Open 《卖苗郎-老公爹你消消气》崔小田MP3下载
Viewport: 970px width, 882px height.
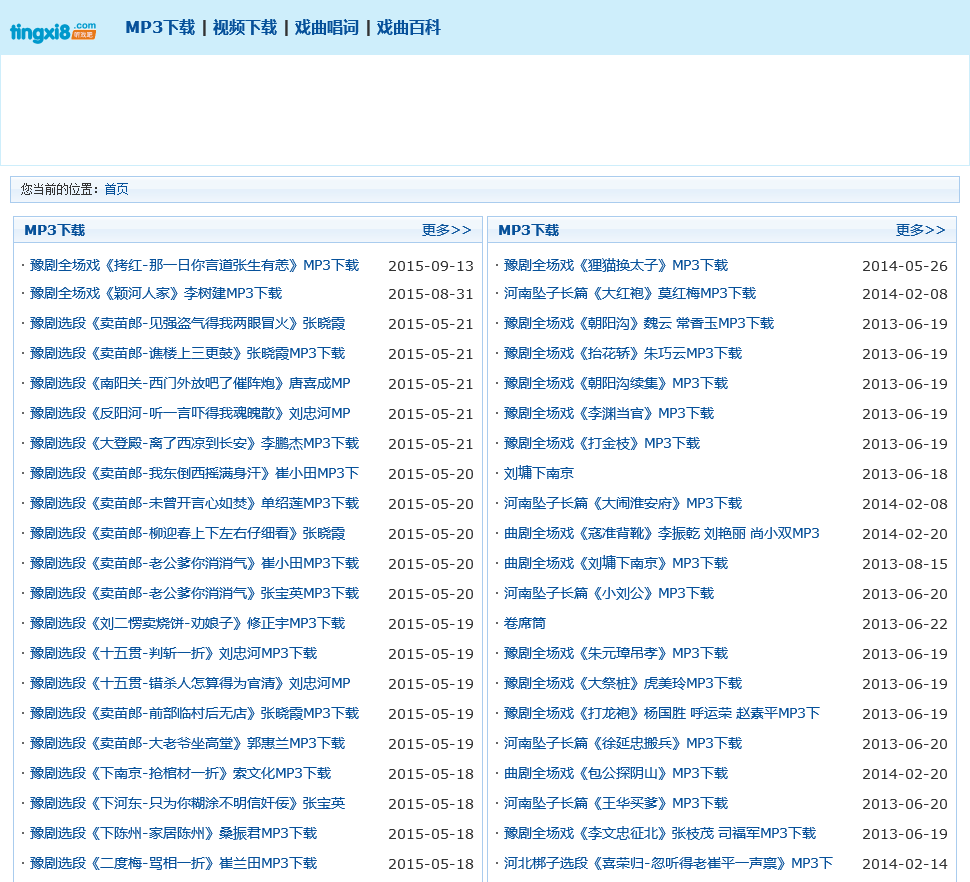194,563
